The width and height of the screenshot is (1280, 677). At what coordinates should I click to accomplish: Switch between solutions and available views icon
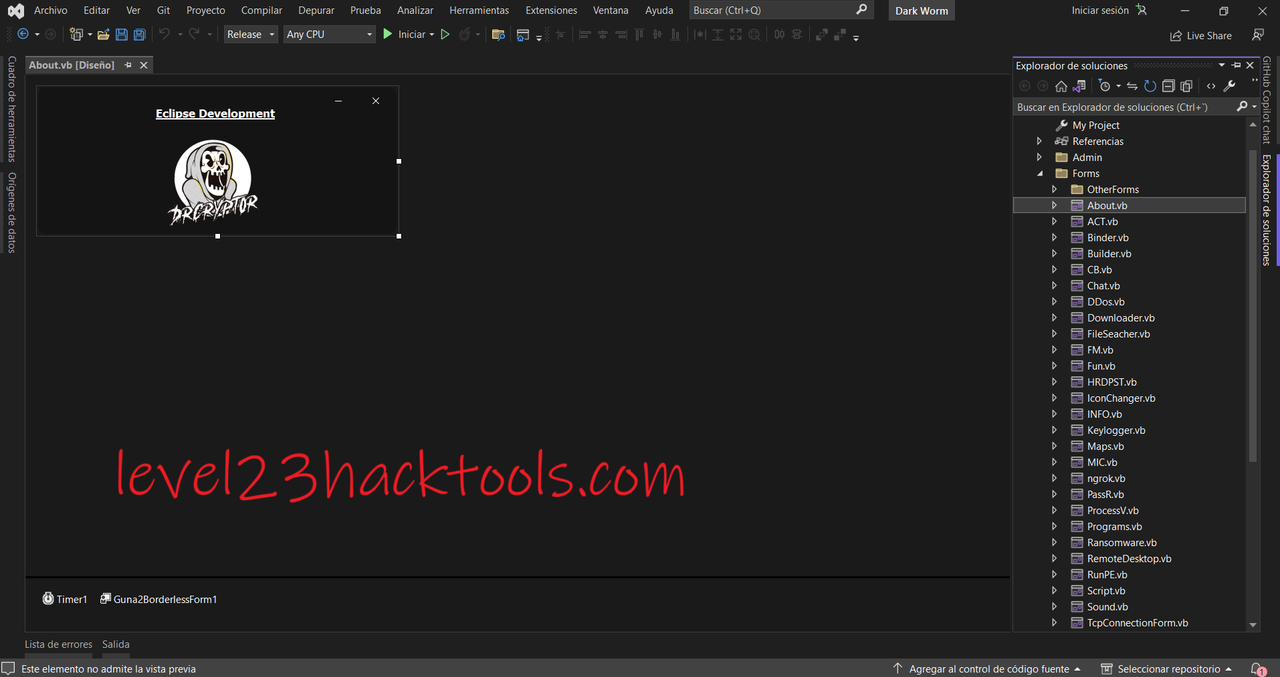[x=1079, y=86]
